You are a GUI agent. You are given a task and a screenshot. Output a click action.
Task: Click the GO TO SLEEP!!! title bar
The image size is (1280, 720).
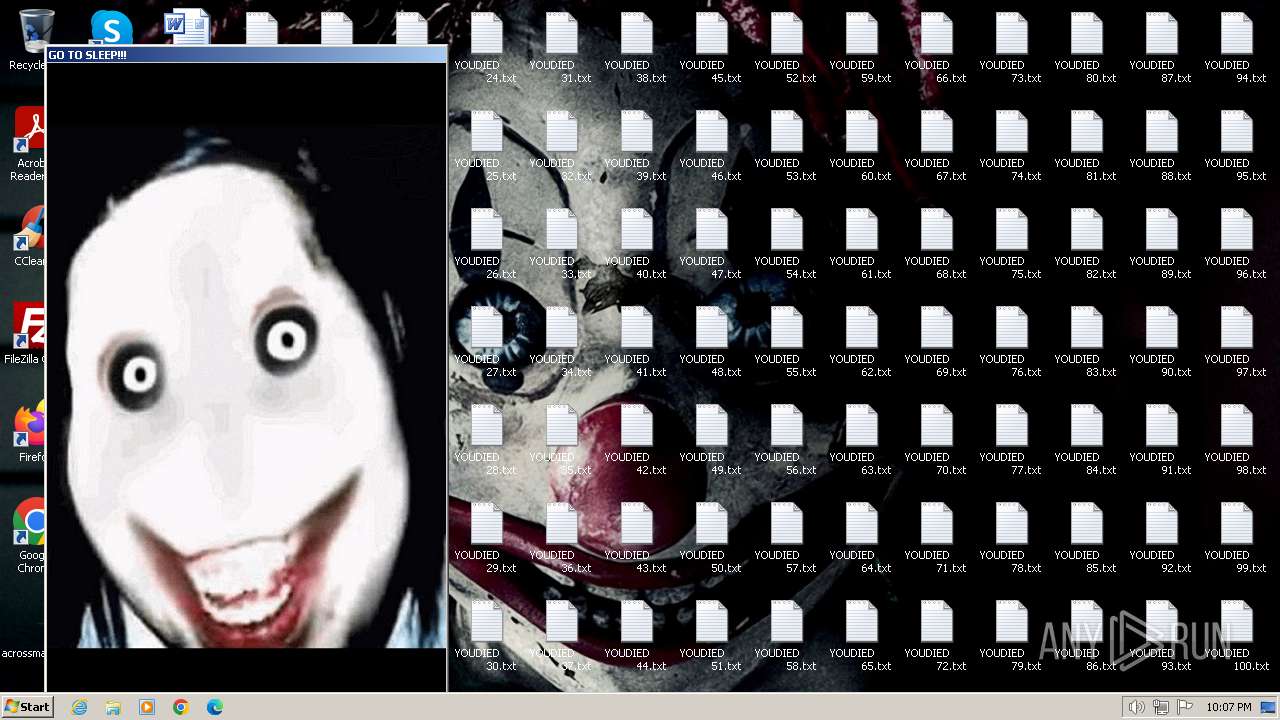[x=246, y=55]
